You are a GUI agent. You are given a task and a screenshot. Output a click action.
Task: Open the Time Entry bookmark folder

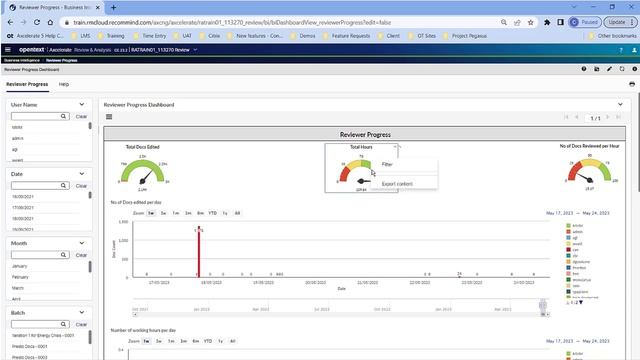150,36
